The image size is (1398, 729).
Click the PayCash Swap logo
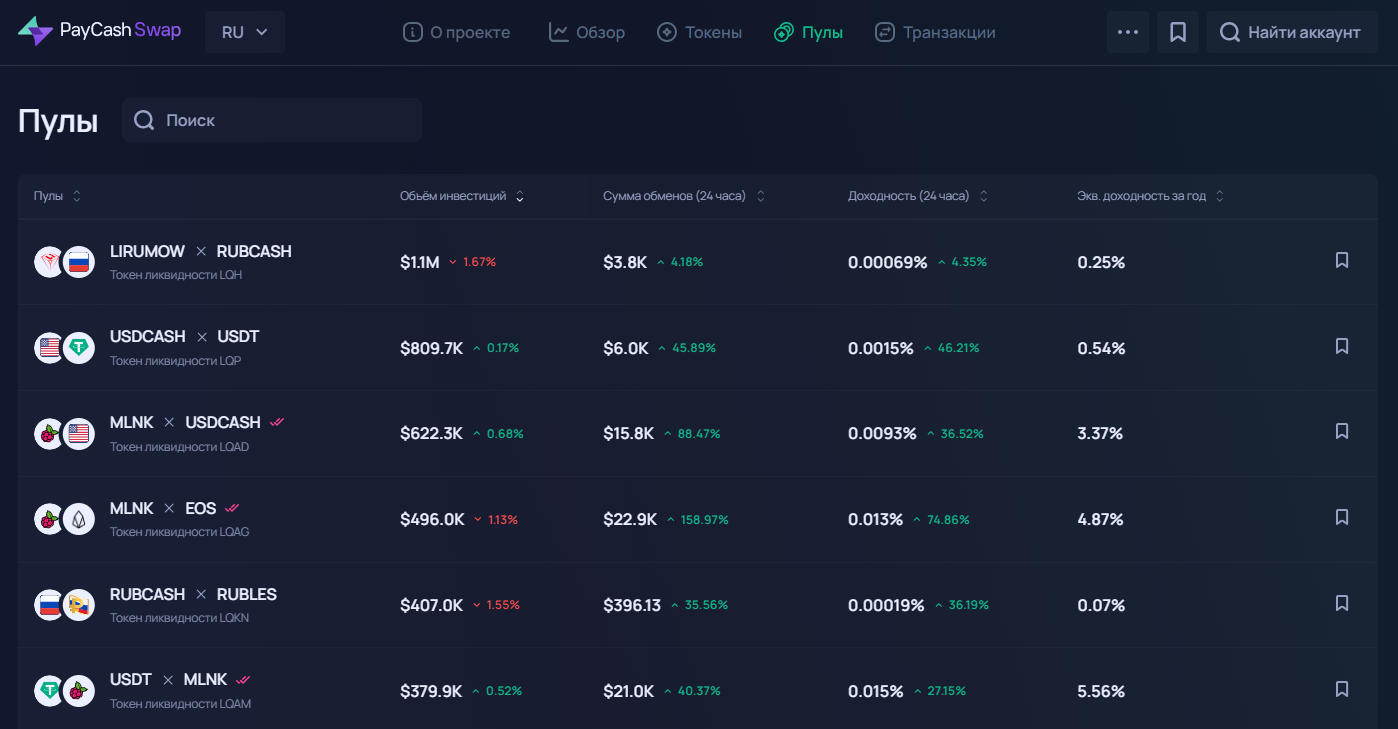[x=100, y=31]
